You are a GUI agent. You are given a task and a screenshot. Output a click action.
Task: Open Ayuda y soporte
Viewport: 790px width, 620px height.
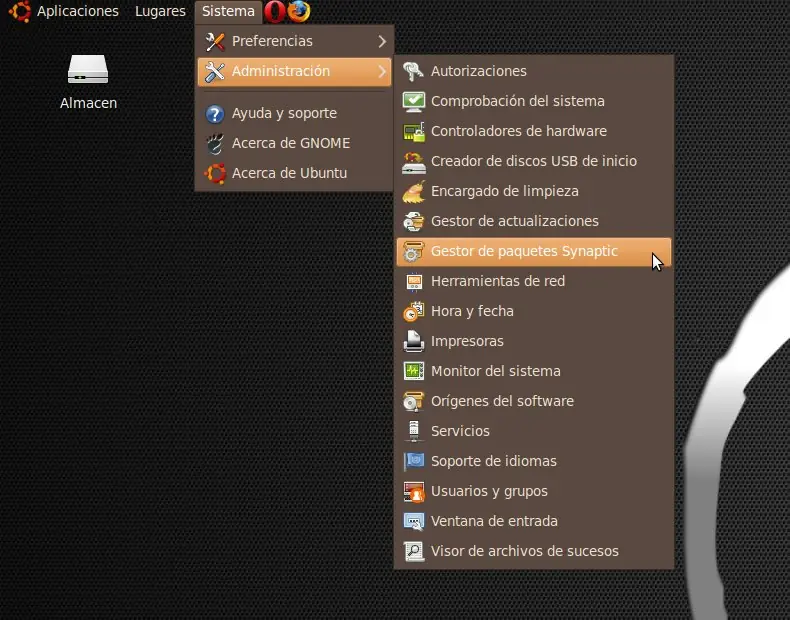(x=295, y=113)
